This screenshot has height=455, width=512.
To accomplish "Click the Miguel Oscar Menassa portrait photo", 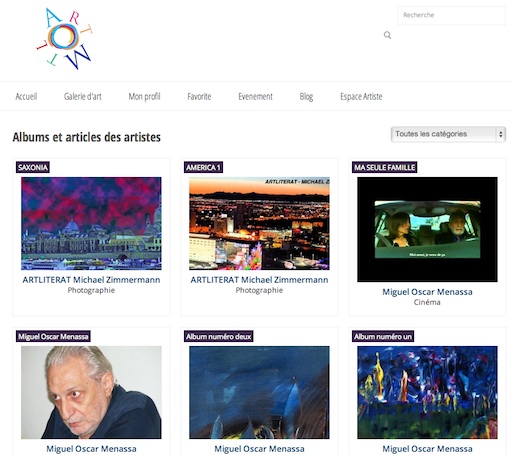I will (91, 392).
